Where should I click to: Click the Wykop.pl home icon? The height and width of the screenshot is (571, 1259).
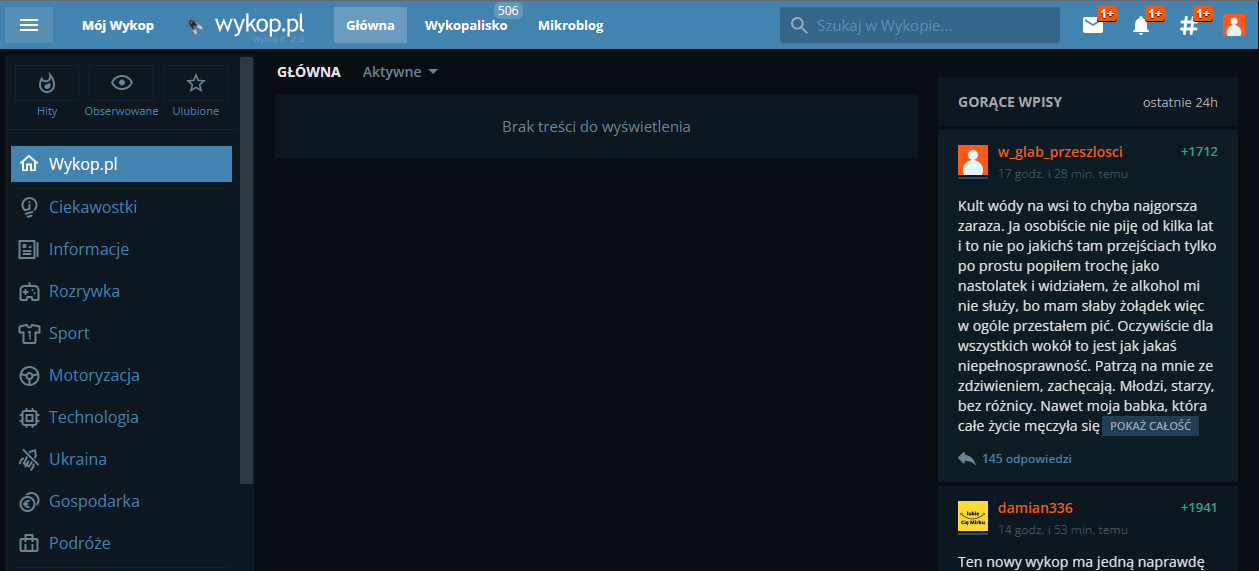point(29,164)
